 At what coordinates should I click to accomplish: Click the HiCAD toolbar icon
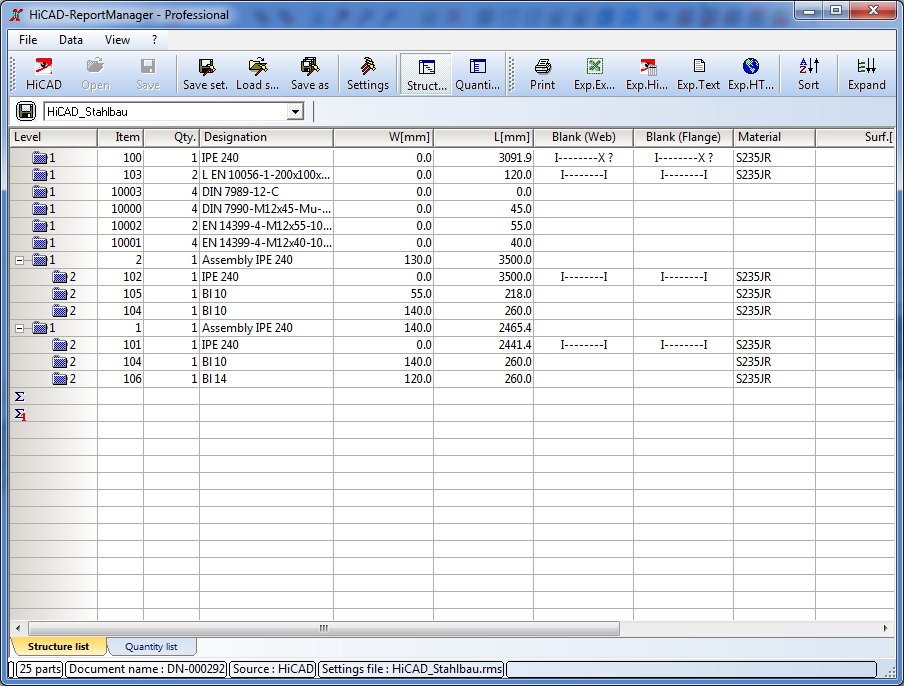click(x=43, y=74)
